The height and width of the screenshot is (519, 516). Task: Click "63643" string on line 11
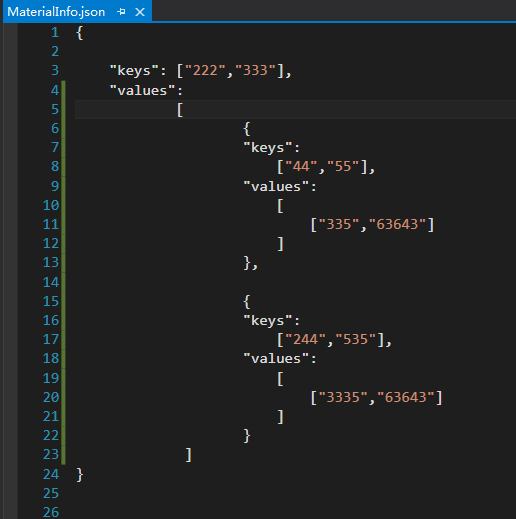(x=397, y=224)
